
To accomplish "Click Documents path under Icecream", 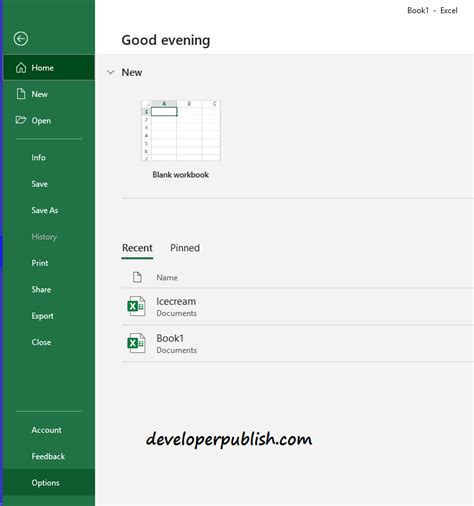I will click(x=176, y=313).
